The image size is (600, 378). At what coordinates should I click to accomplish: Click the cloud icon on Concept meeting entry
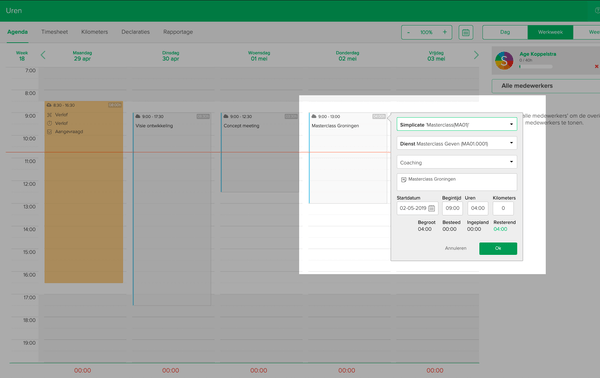pyautogui.click(x=226, y=116)
